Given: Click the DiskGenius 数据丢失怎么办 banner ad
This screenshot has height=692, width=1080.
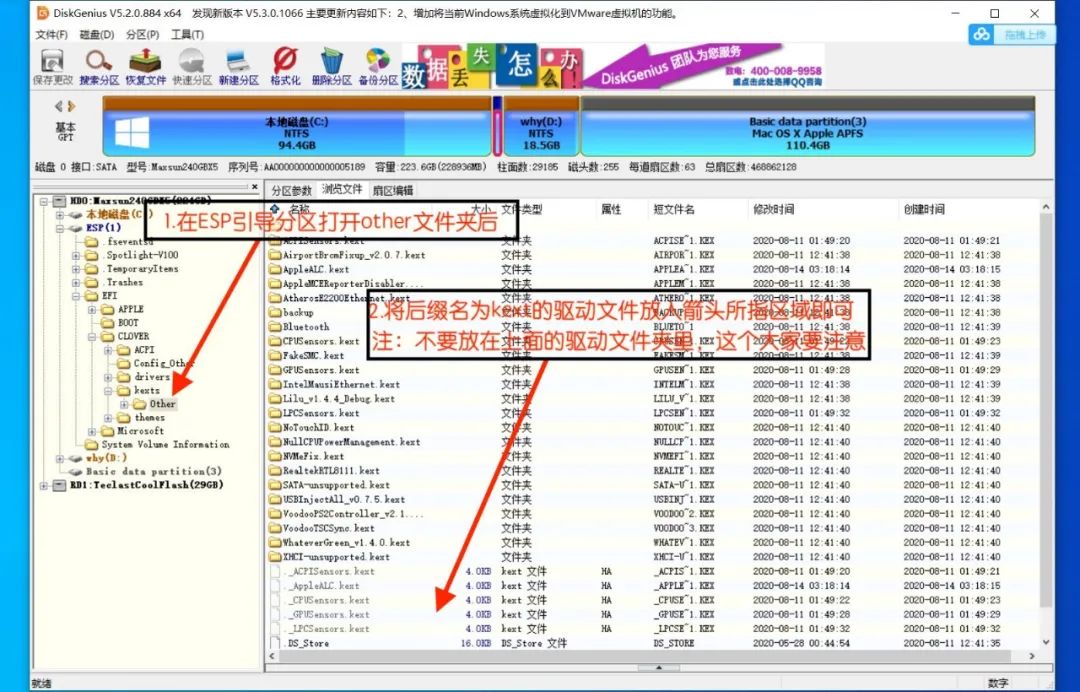Looking at the screenshot, I should pos(612,66).
